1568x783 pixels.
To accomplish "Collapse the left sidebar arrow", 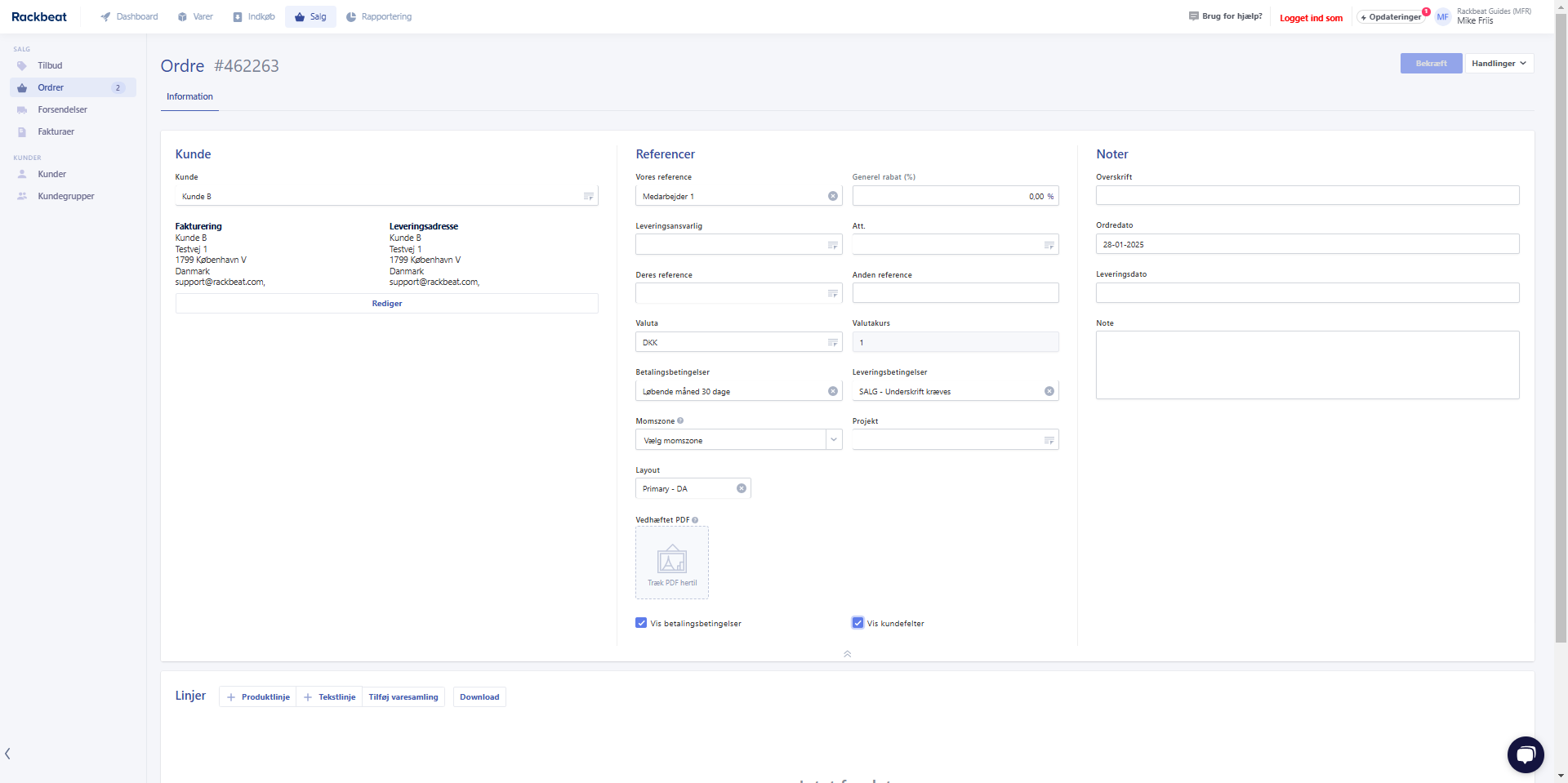I will [8, 754].
